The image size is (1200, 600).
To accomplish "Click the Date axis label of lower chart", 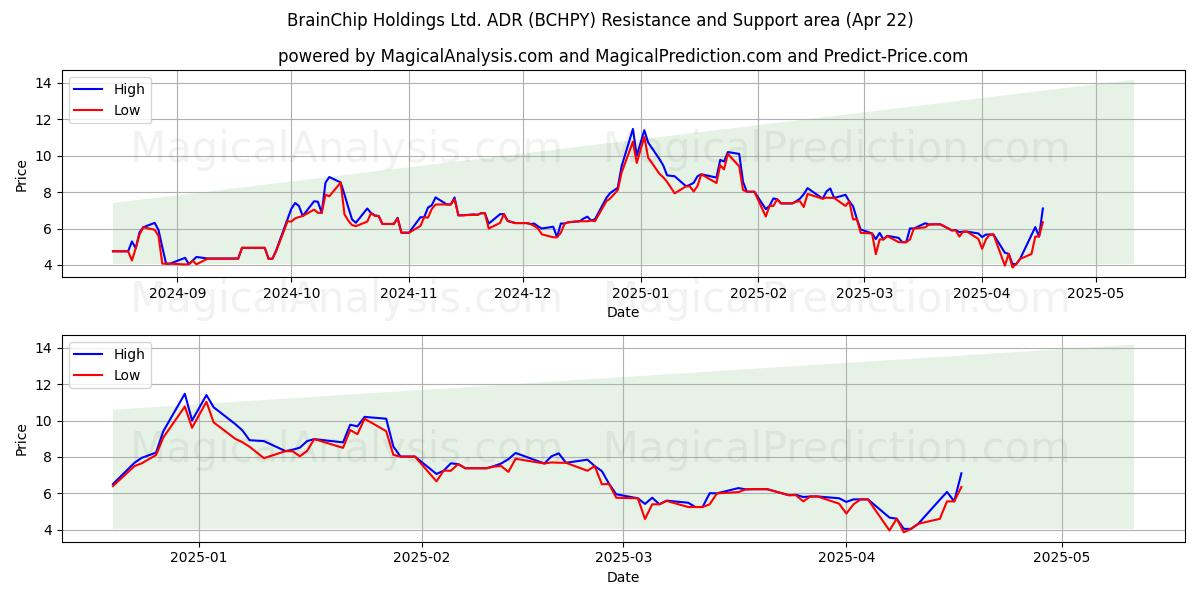I will pyautogui.click(x=623, y=577).
